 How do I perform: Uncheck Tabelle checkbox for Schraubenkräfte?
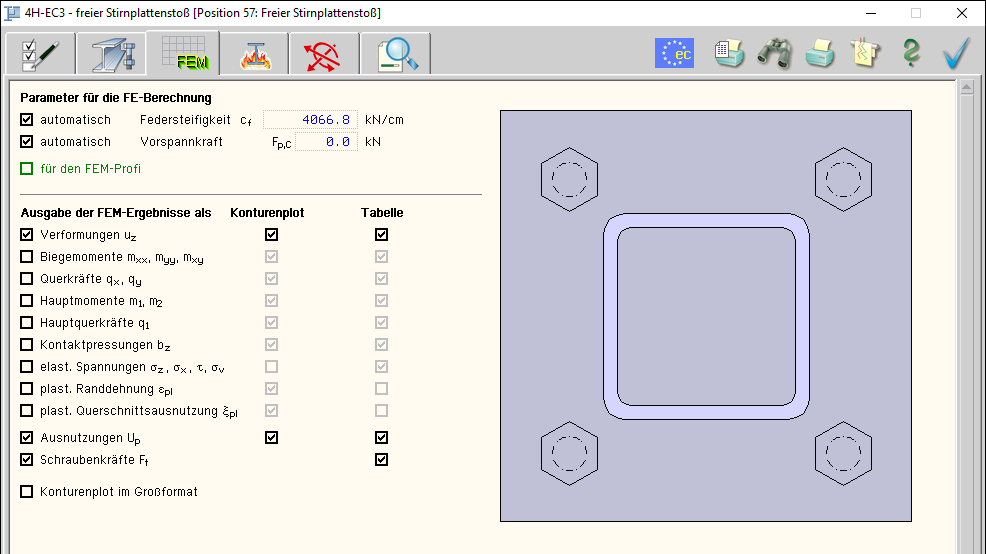(381, 460)
